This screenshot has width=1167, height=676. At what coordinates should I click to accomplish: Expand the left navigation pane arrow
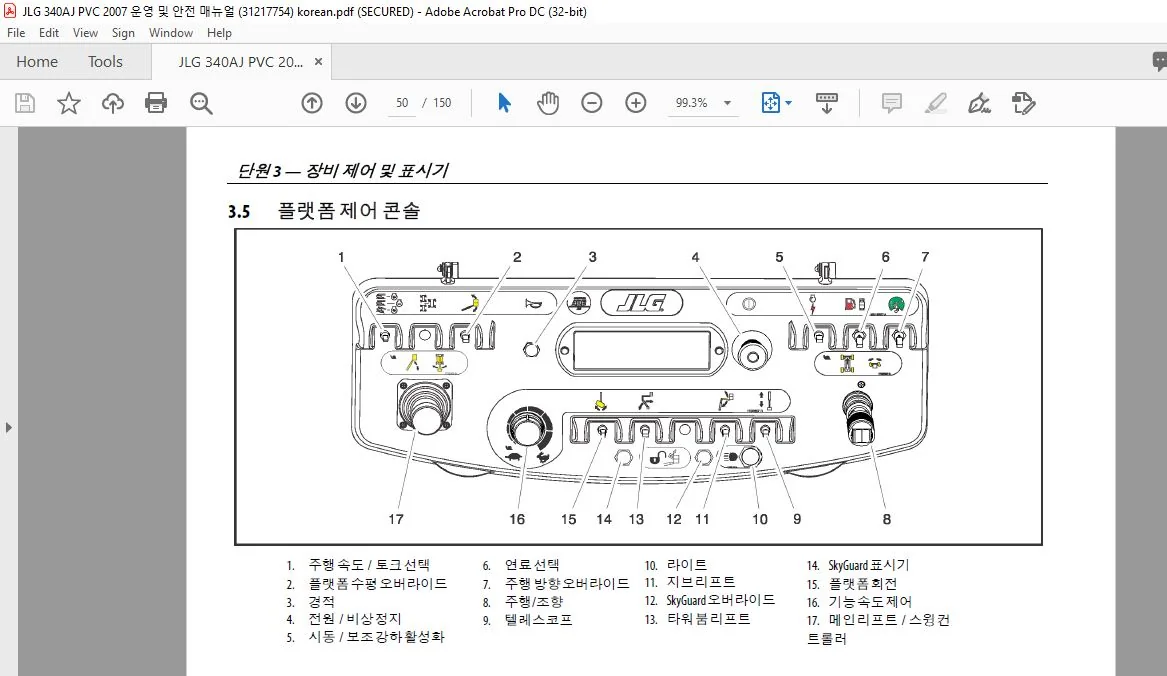8,427
